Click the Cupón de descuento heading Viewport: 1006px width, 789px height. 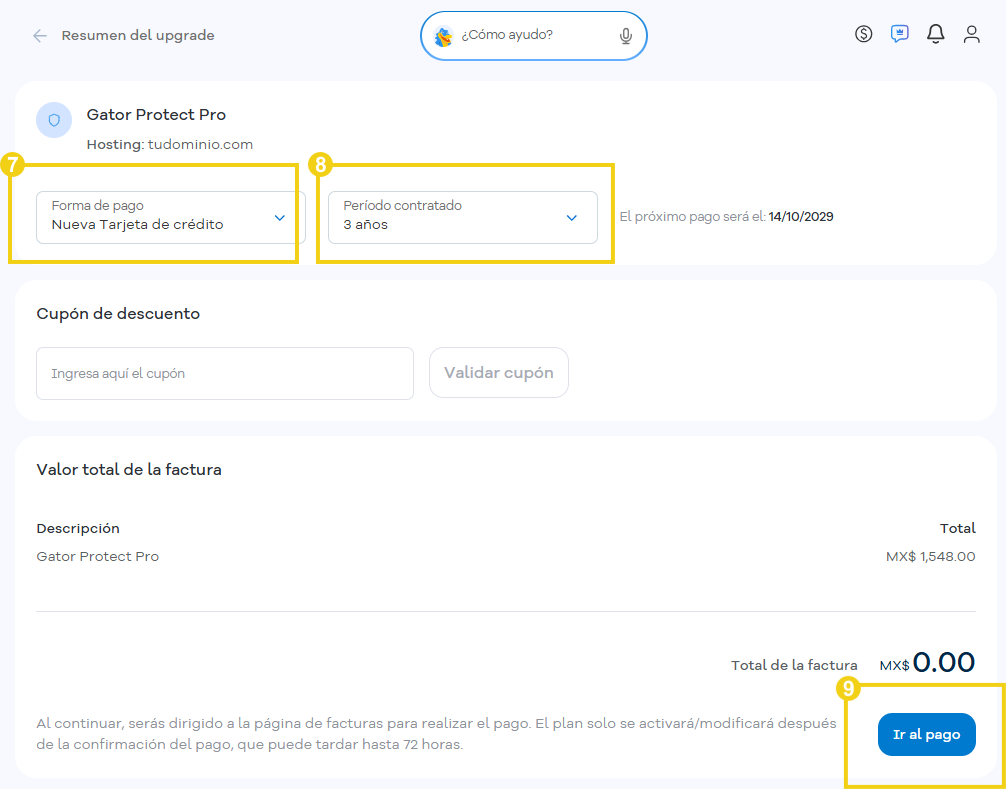point(118,314)
